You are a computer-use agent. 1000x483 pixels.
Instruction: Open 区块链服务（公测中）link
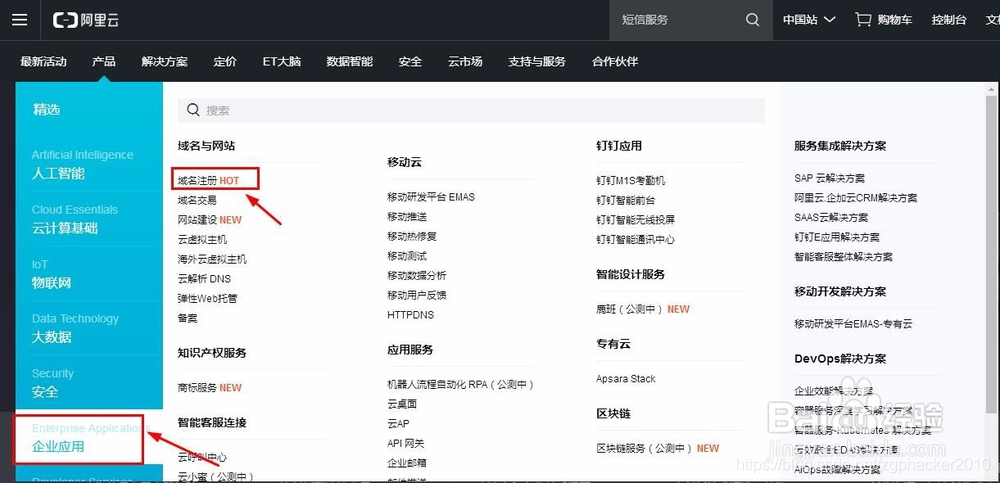click(x=658, y=449)
